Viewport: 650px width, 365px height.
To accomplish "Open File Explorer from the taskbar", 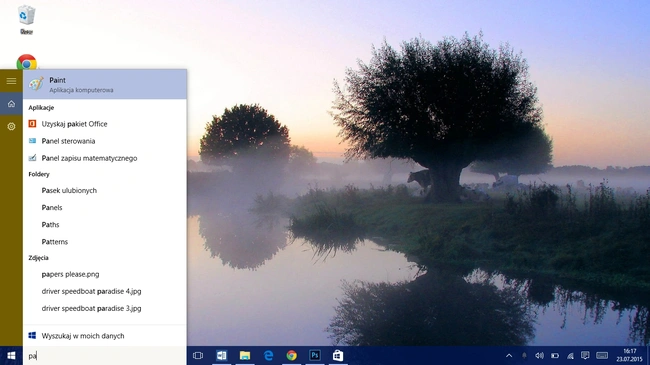I will pos(245,355).
